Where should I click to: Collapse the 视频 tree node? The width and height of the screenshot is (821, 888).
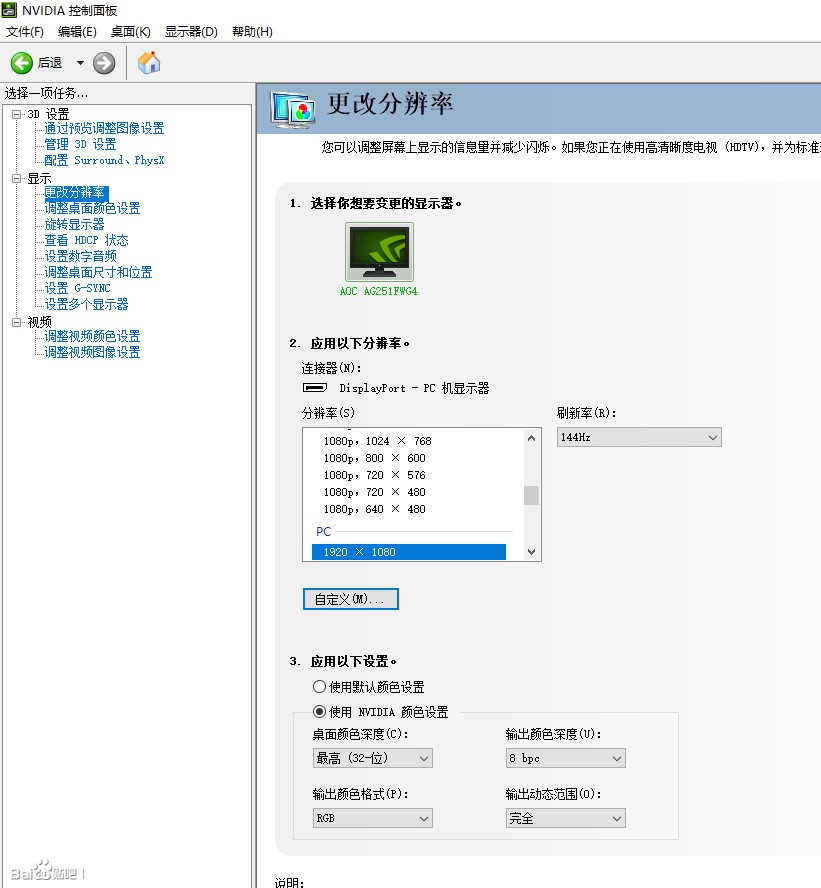pos(16,322)
